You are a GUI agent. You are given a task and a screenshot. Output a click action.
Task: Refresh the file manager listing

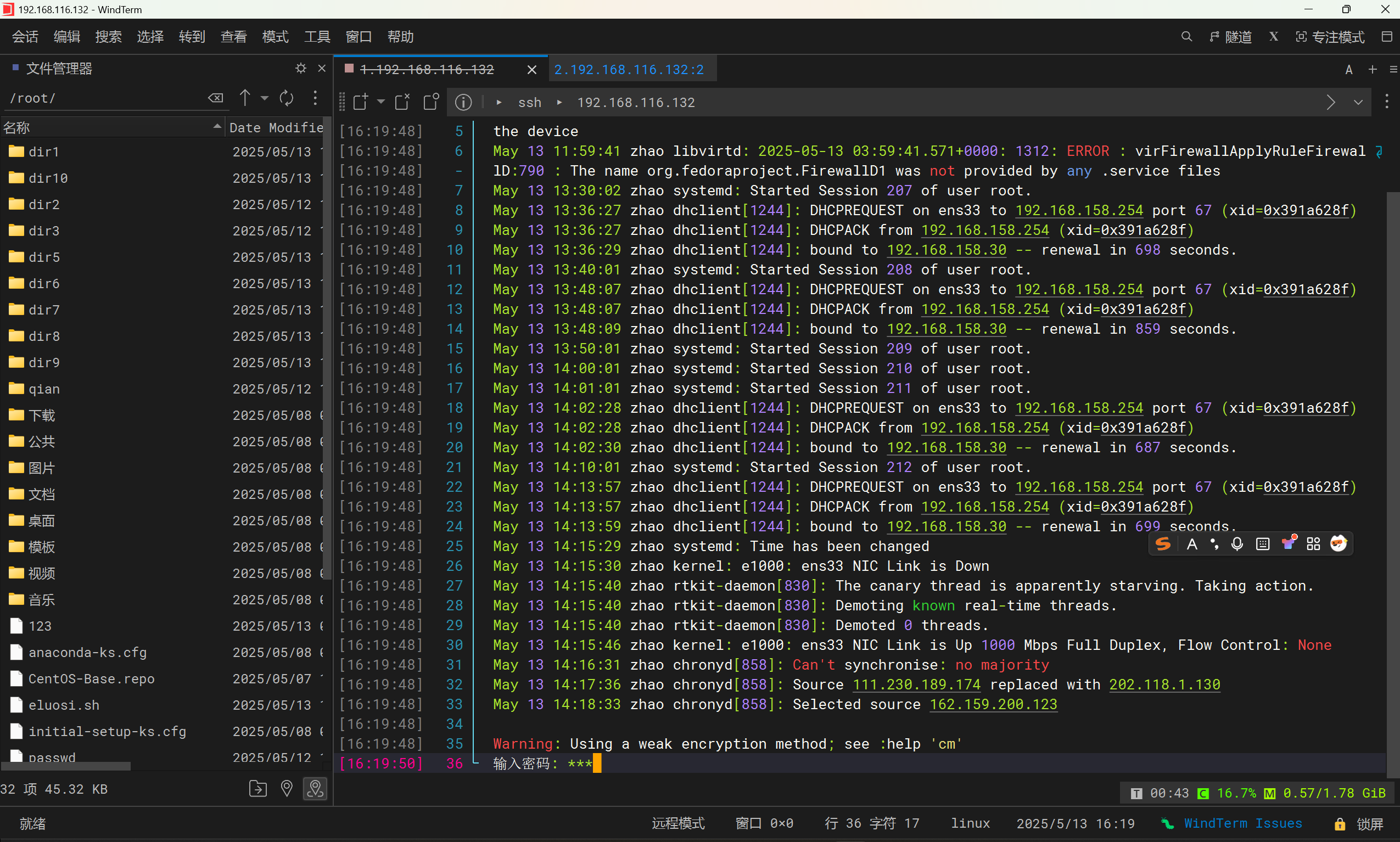coord(287,98)
